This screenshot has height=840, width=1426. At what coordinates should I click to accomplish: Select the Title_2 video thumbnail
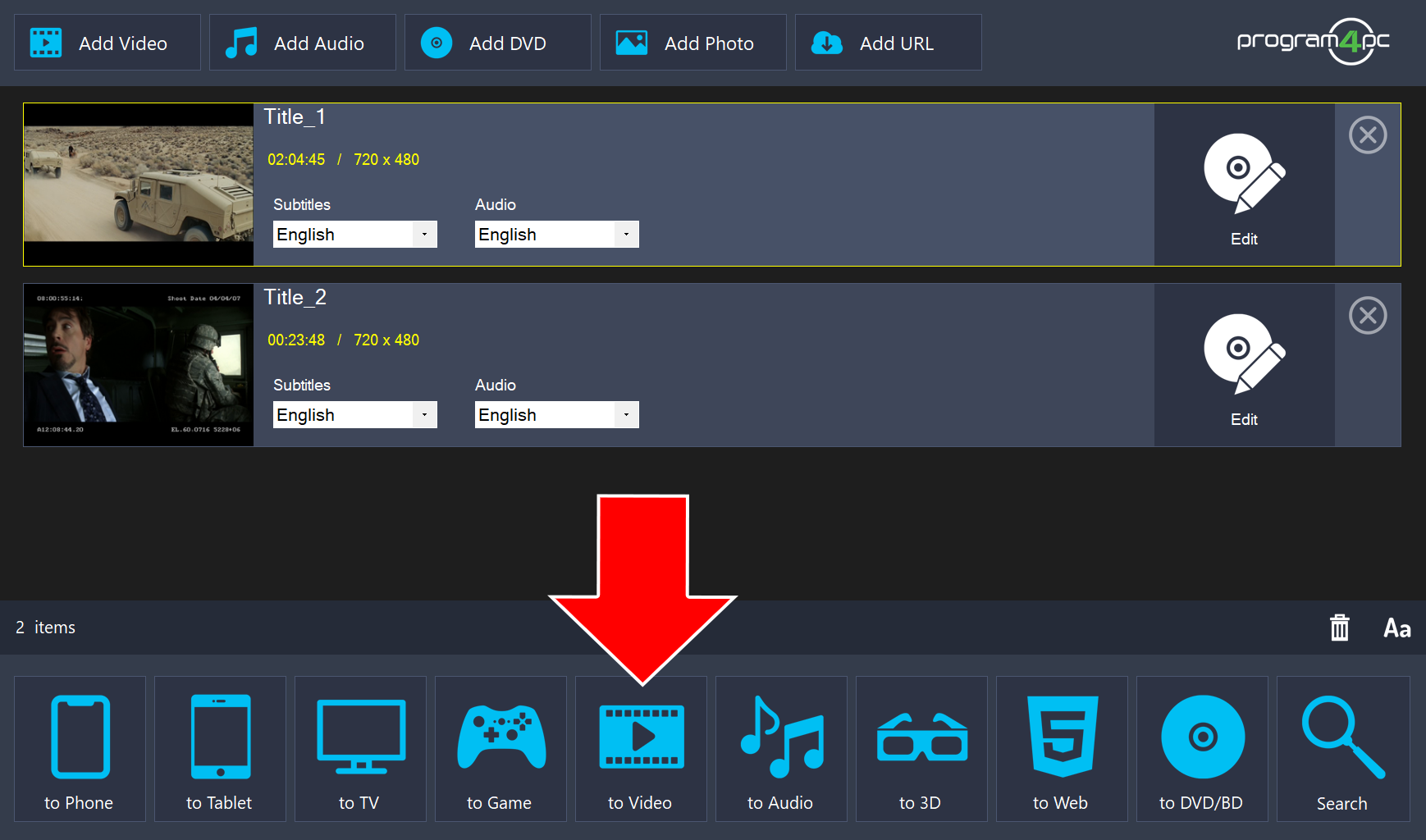point(139,365)
